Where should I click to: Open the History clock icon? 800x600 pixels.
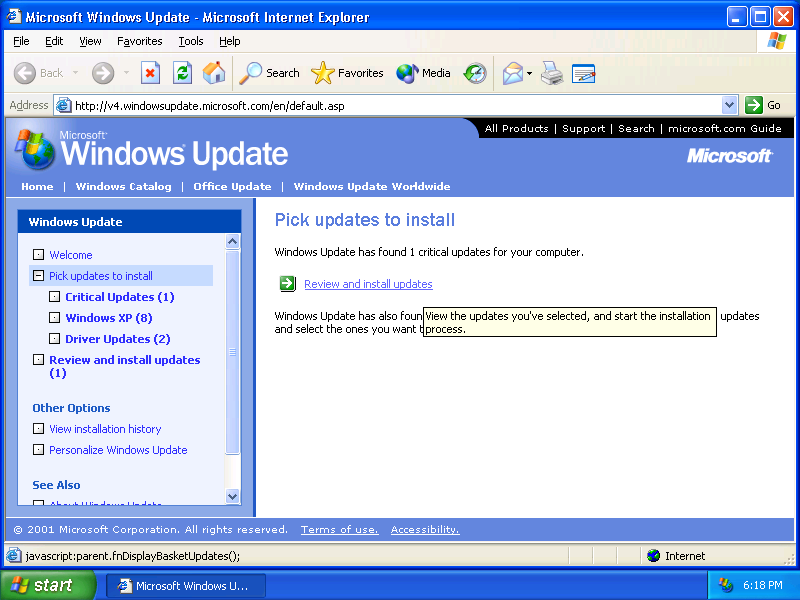pos(475,73)
